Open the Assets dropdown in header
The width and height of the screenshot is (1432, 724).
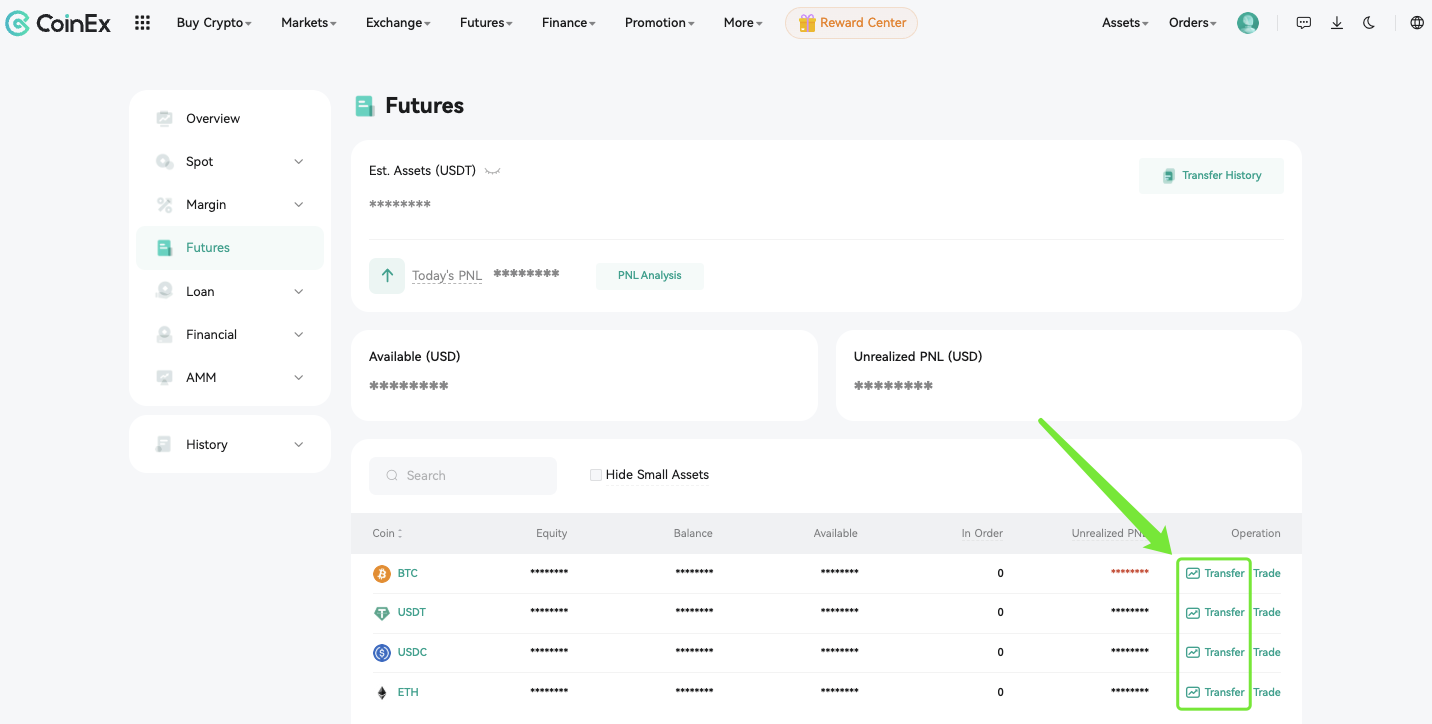1125,23
